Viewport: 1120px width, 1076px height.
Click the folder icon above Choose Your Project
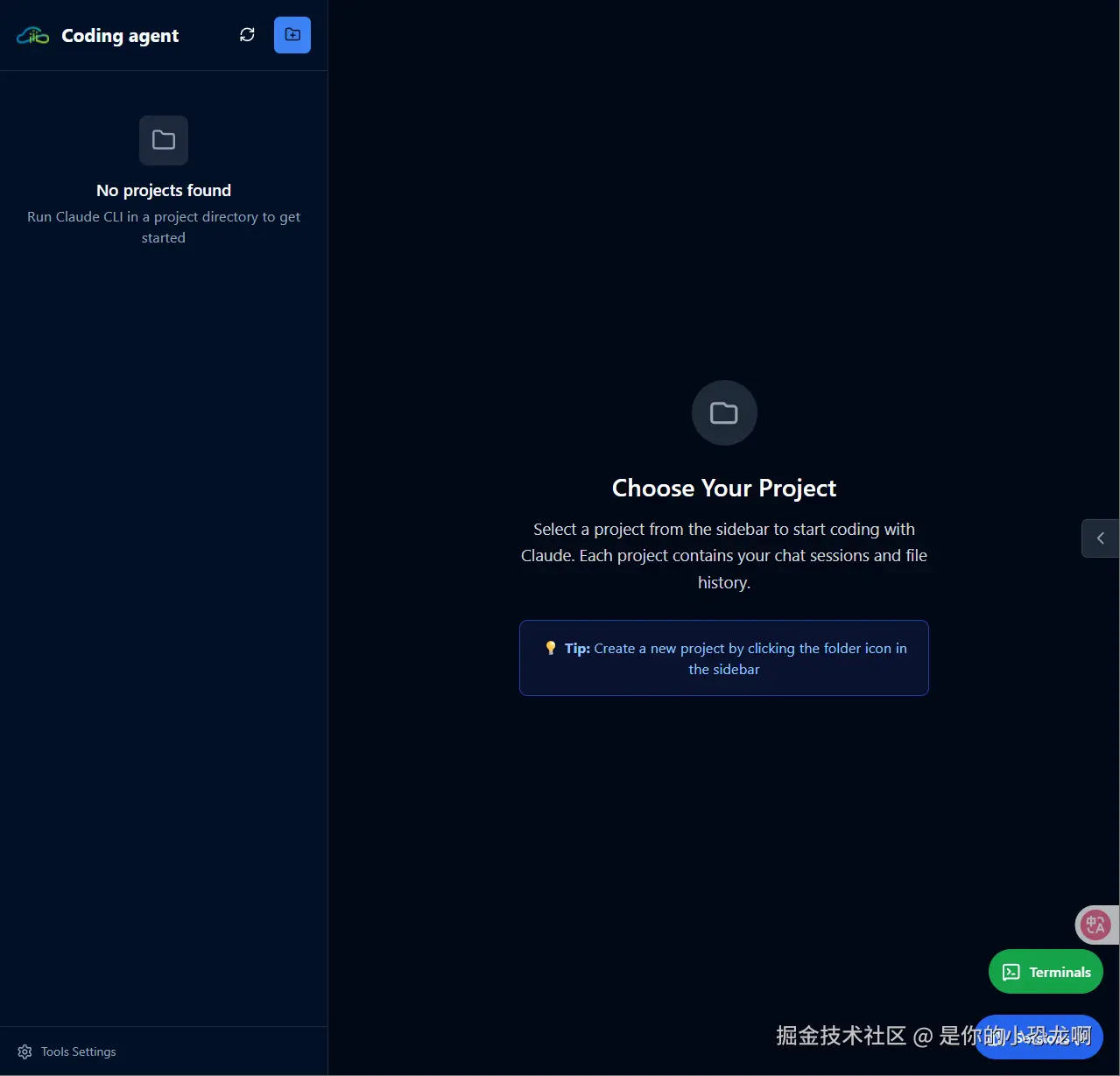724,412
